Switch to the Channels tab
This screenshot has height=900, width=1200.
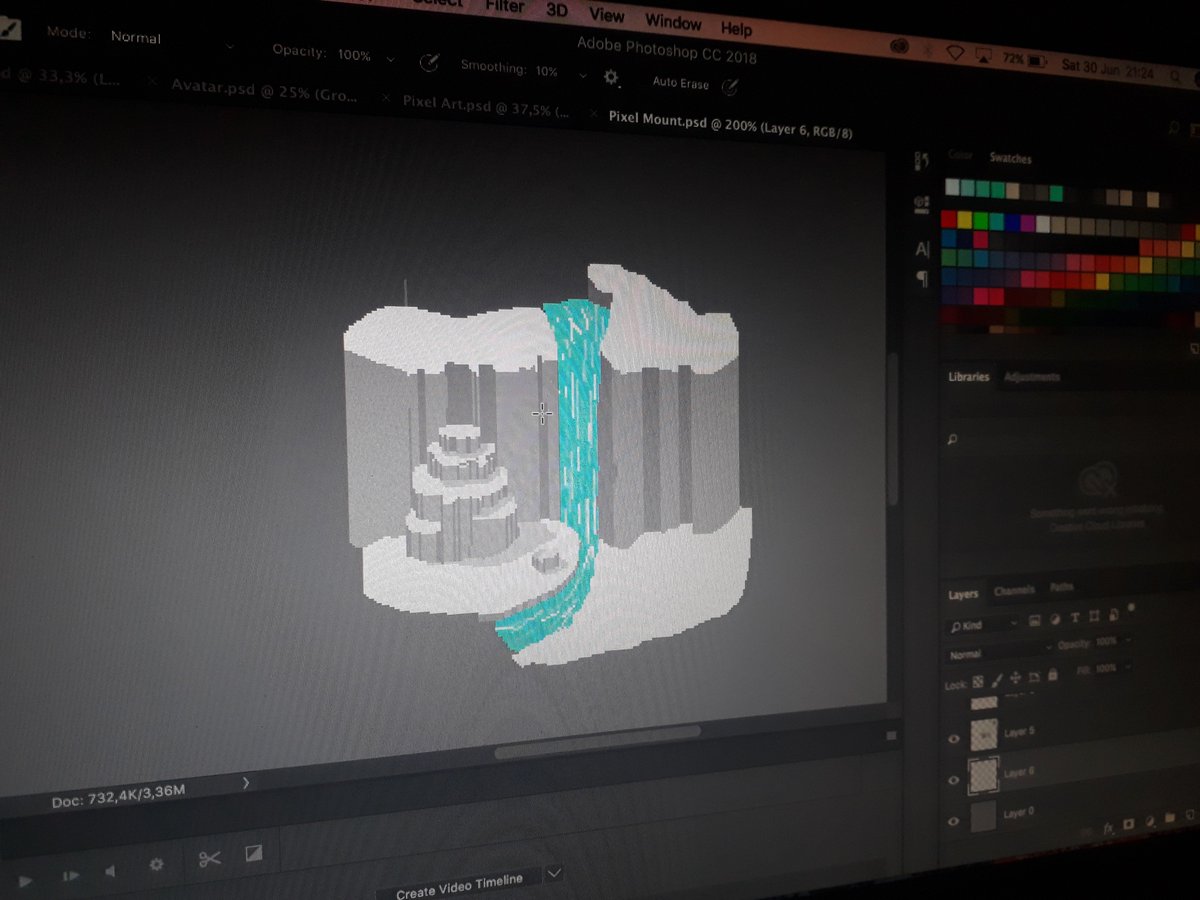1014,591
